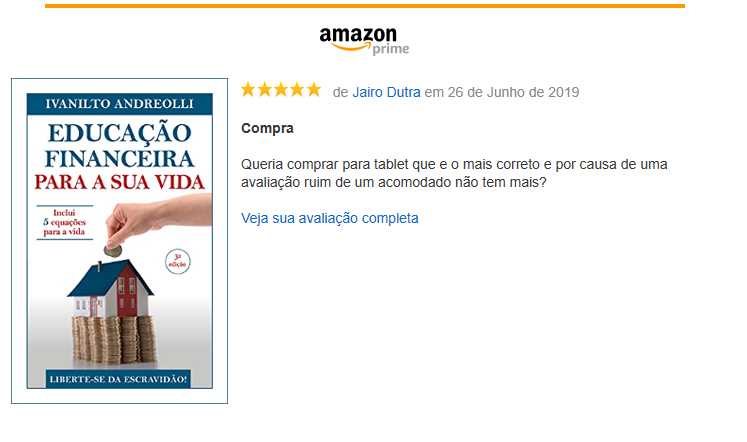Click the second rating star
This screenshot has height=442, width=747.
click(x=264, y=90)
